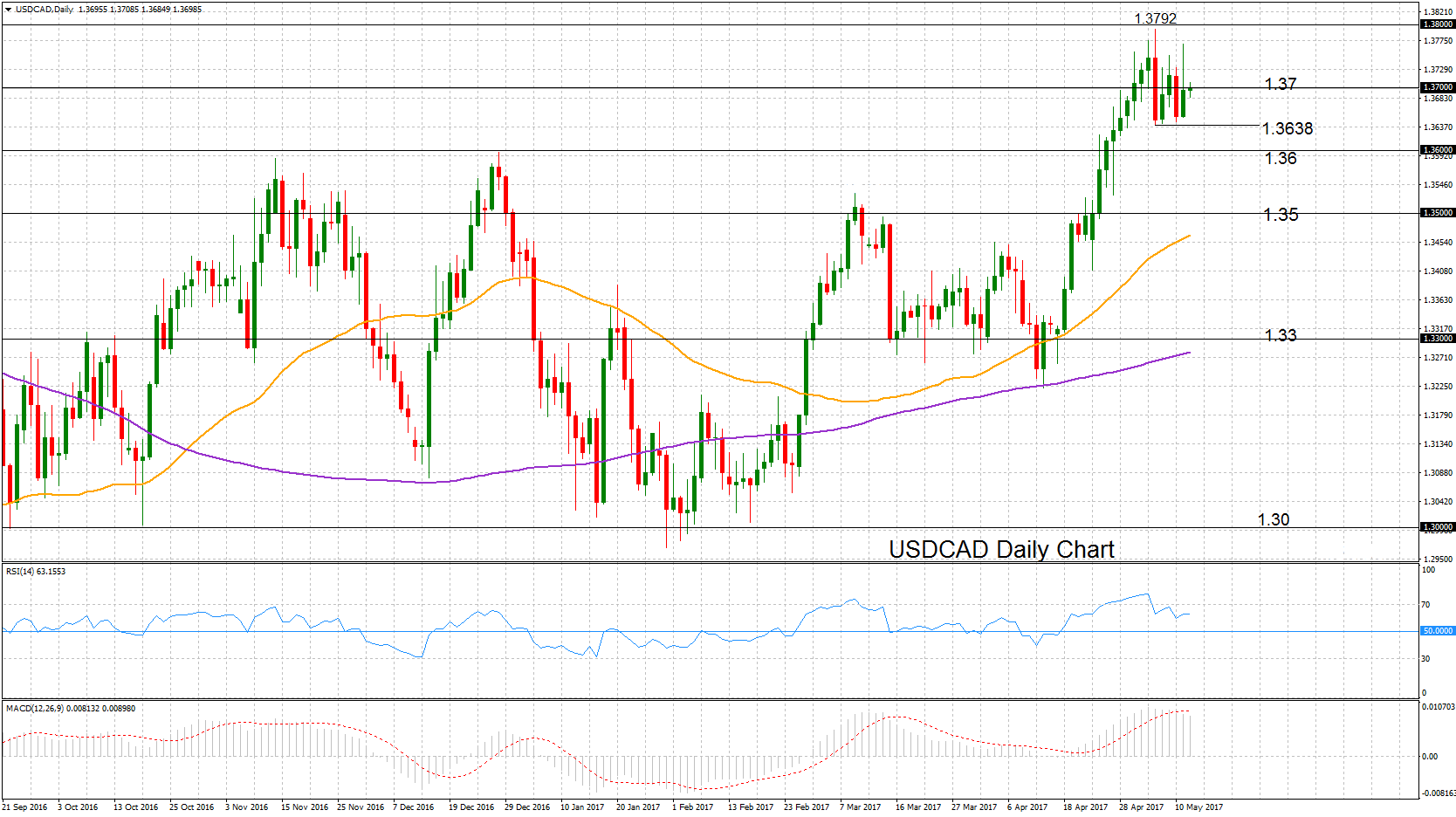Viewport: 1456px width, 817px height.
Task: Click the 29 Dec 2016 date label
Action: [x=527, y=807]
